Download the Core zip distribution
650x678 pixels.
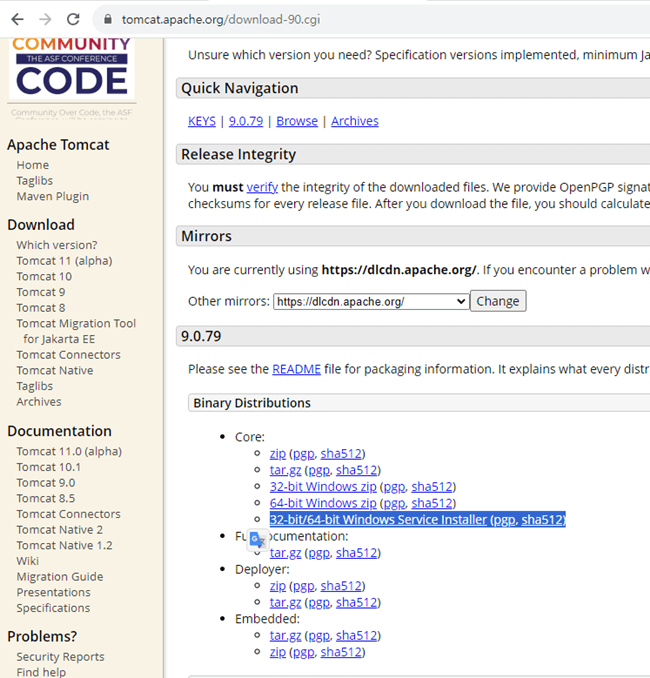point(278,454)
